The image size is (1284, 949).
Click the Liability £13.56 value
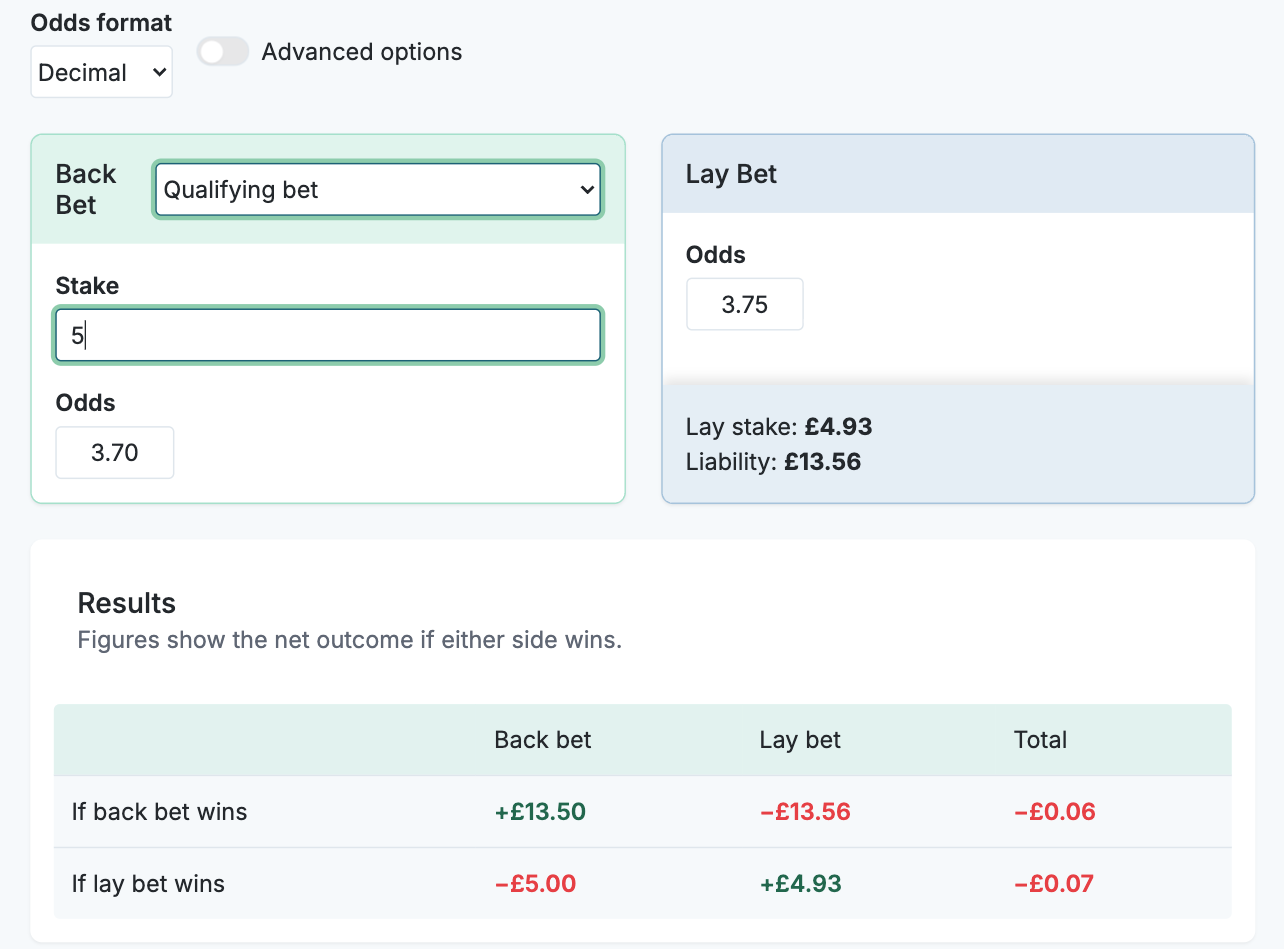(x=825, y=462)
